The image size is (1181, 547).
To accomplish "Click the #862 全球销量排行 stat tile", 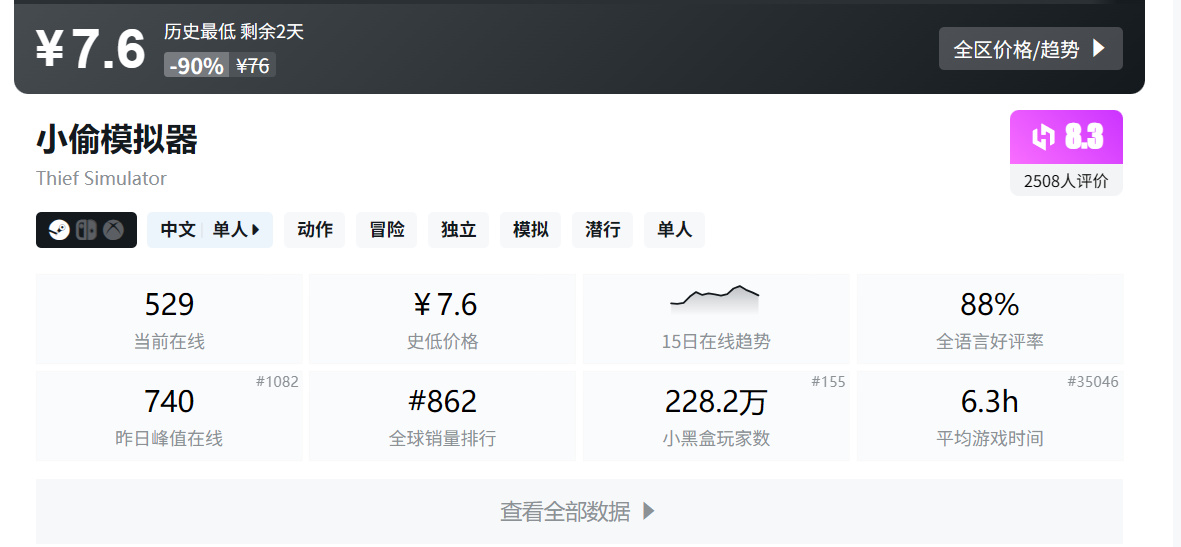I will tap(442, 416).
